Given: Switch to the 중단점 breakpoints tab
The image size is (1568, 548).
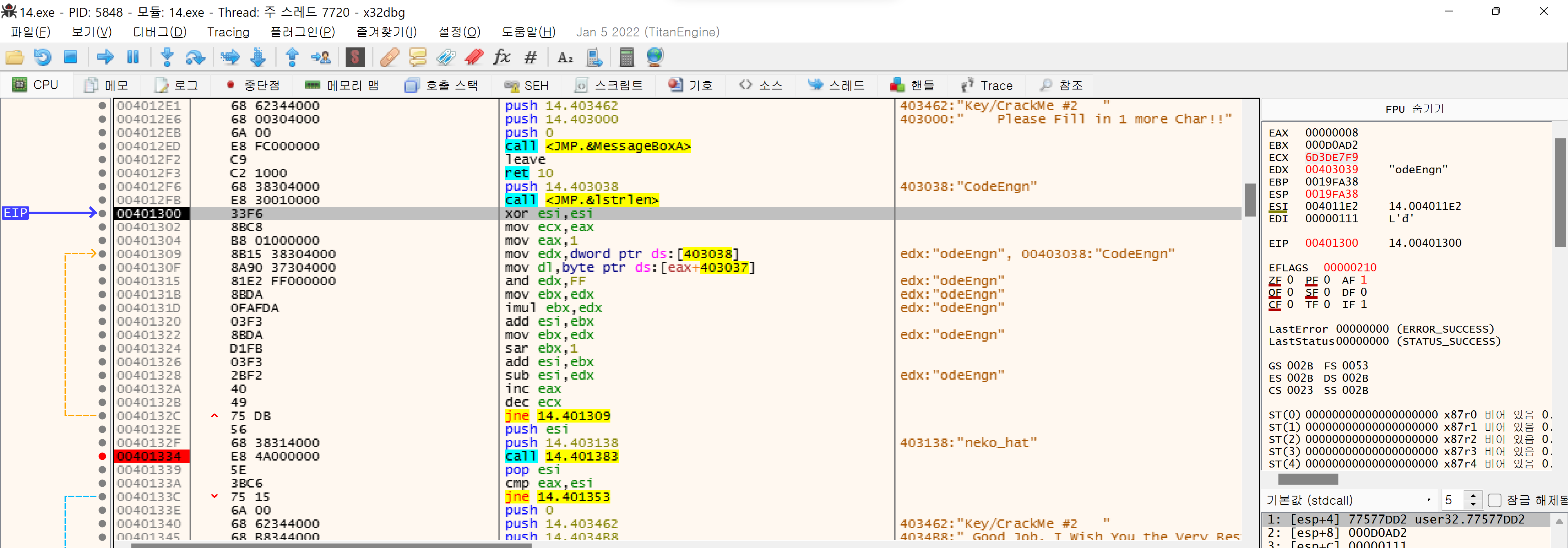Looking at the screenshot, I should (x=253, y=85).
